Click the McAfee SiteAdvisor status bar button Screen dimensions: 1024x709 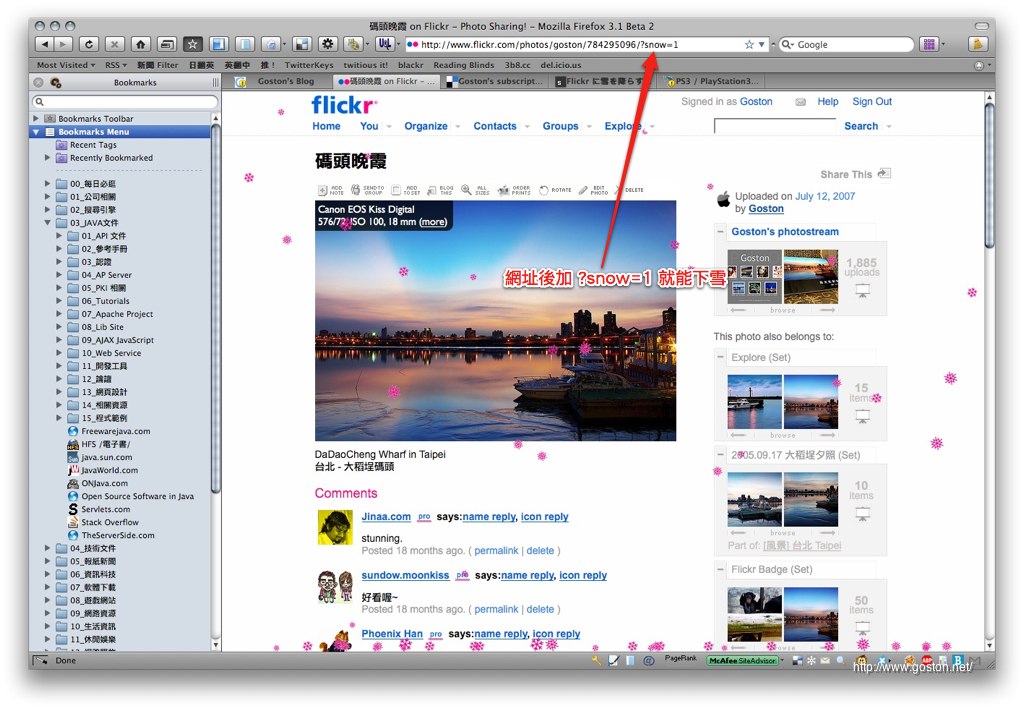pyautogui.click(x=743, y=661)
